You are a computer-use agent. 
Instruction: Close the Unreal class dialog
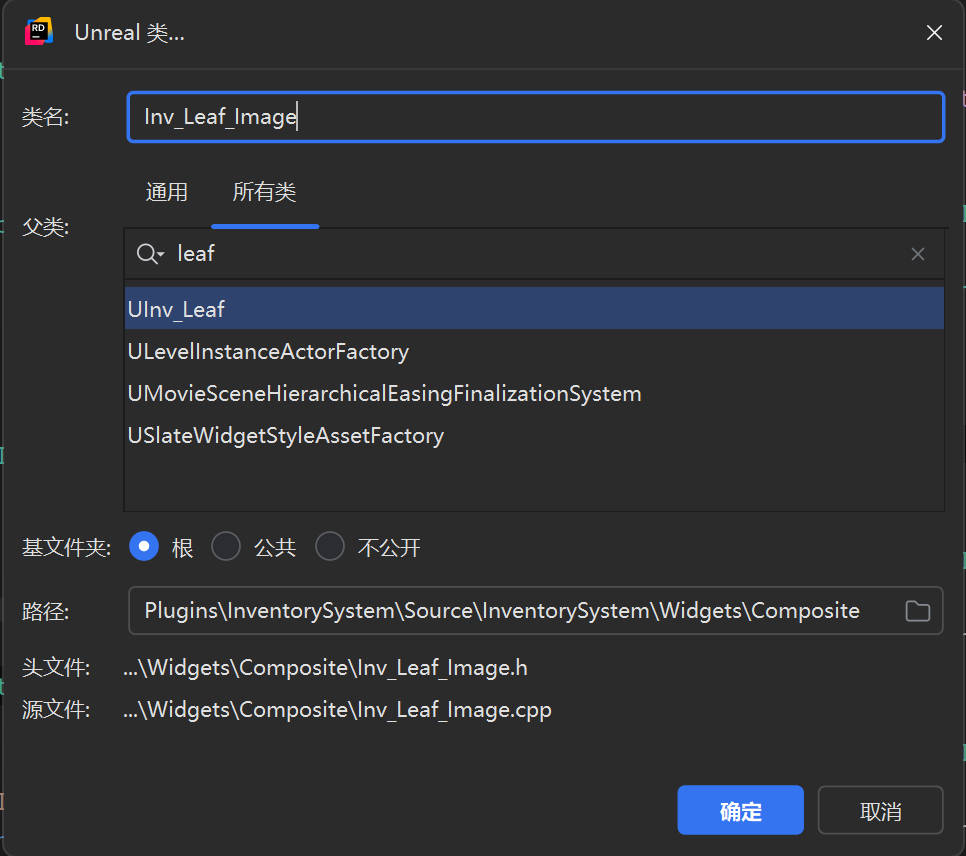934,33
